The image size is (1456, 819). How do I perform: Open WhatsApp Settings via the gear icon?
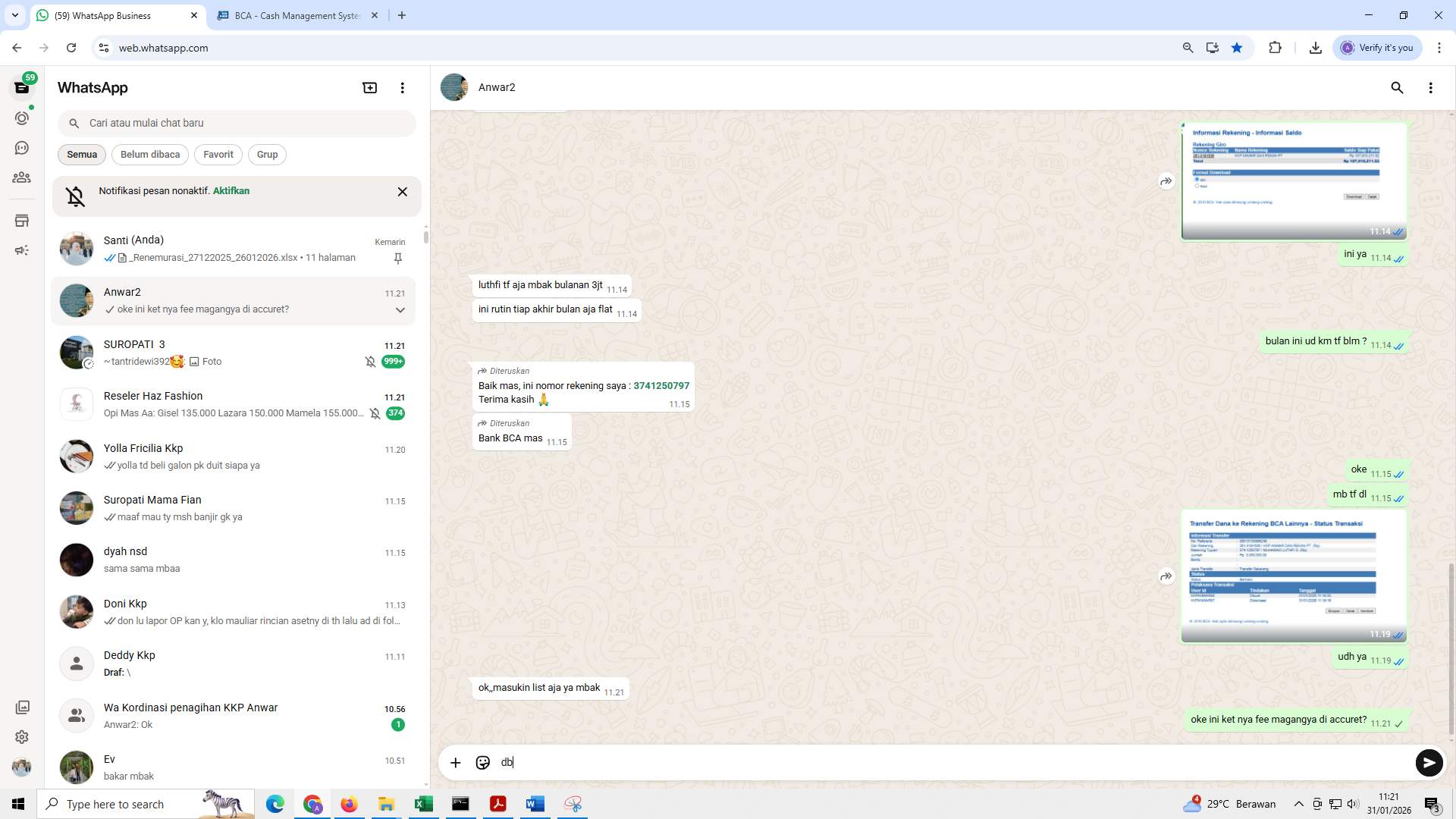coord(22,736)
